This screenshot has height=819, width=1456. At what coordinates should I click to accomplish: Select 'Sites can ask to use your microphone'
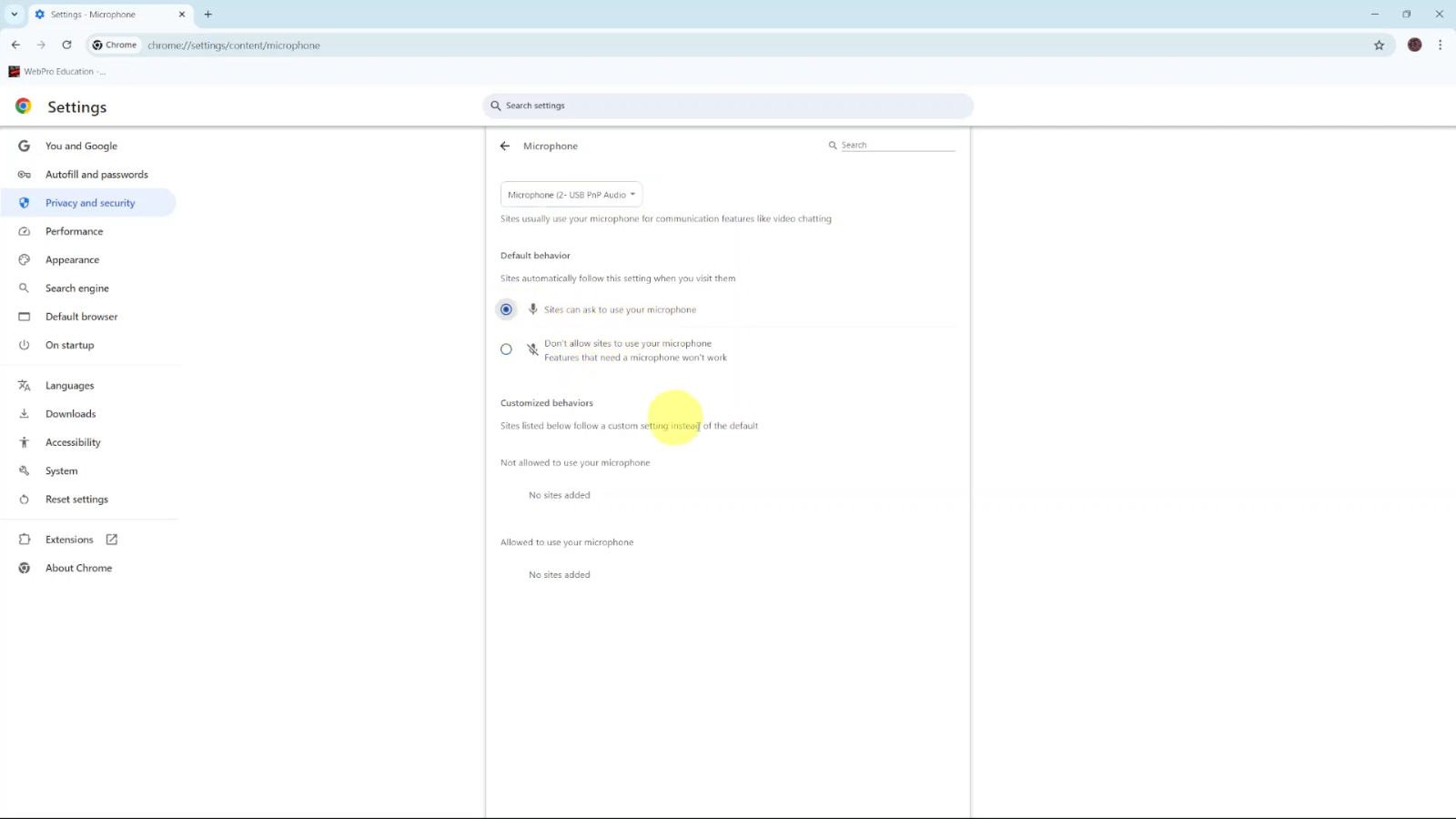pos(506,309)
